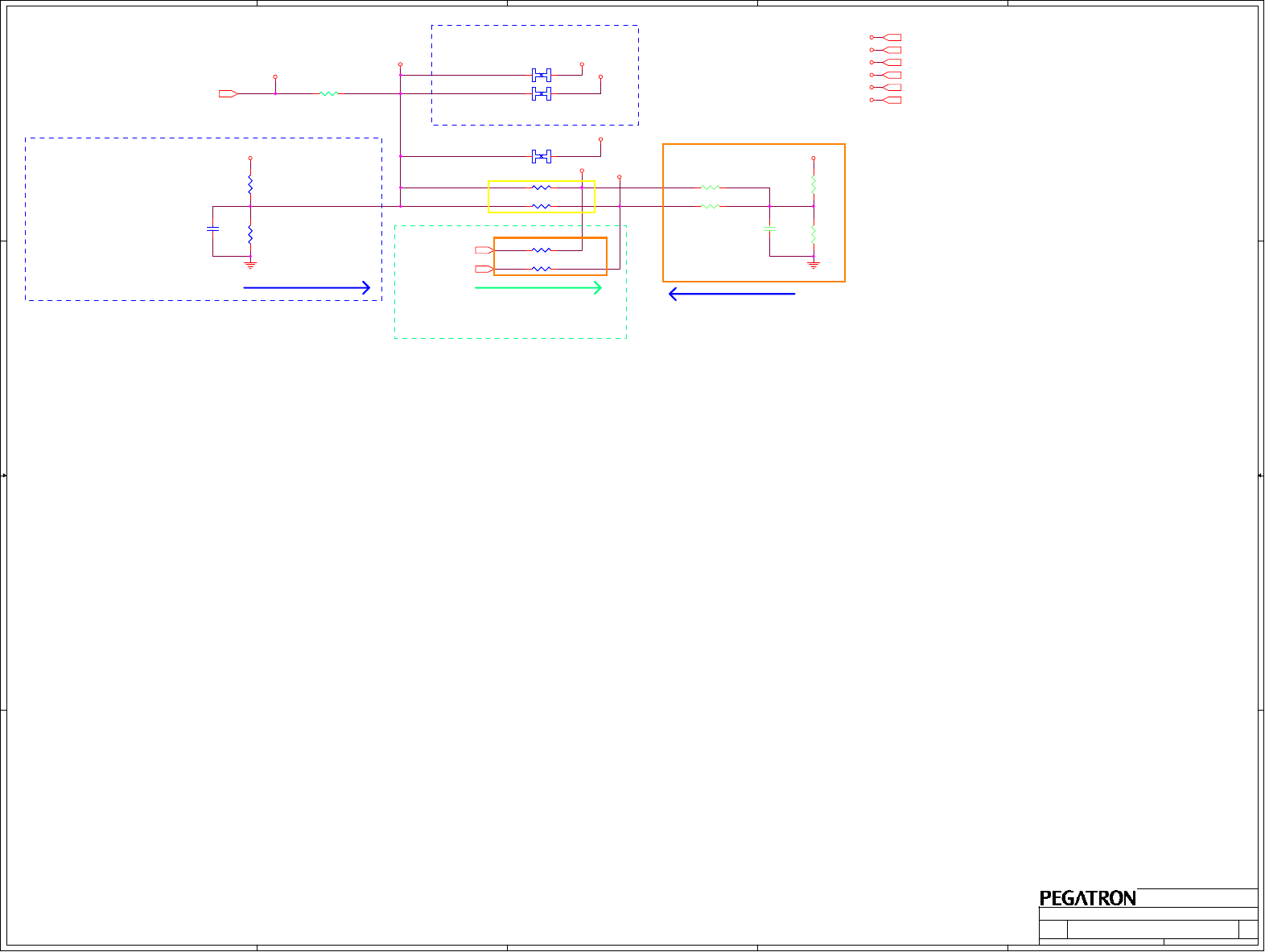Select the upper jumper inside the blue dashed box
The height and width of the screenshot is (952, 1265).
(x=542, y=75)
